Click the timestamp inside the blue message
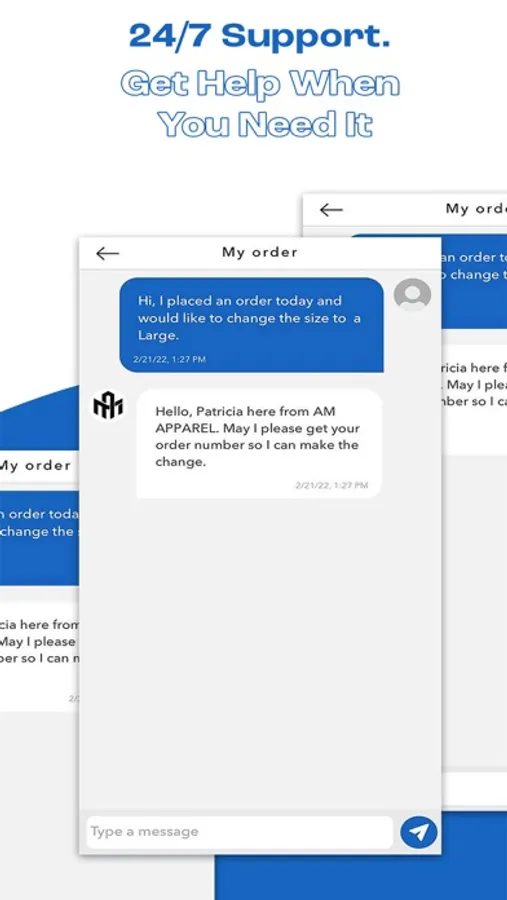 (169, 360)
